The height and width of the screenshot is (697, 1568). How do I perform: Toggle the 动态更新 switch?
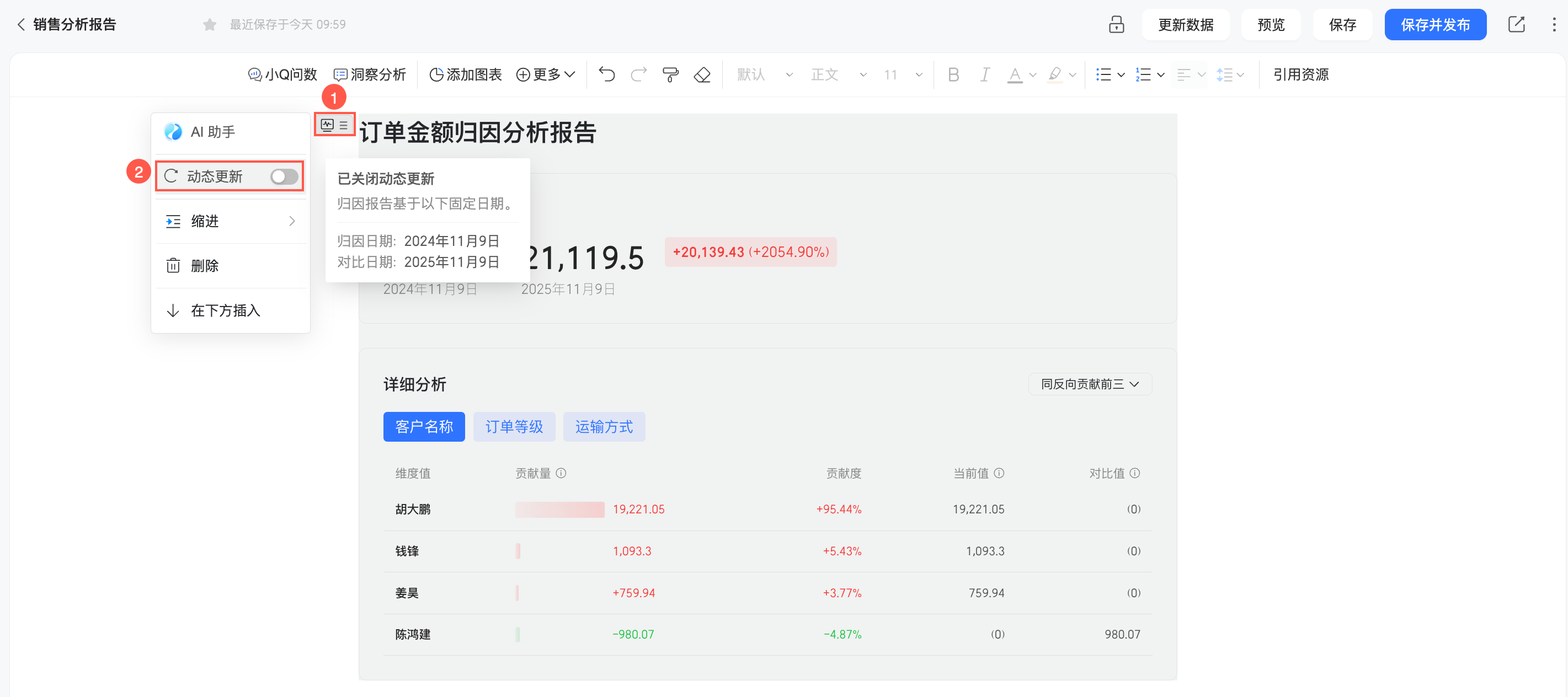pos(284,176)
